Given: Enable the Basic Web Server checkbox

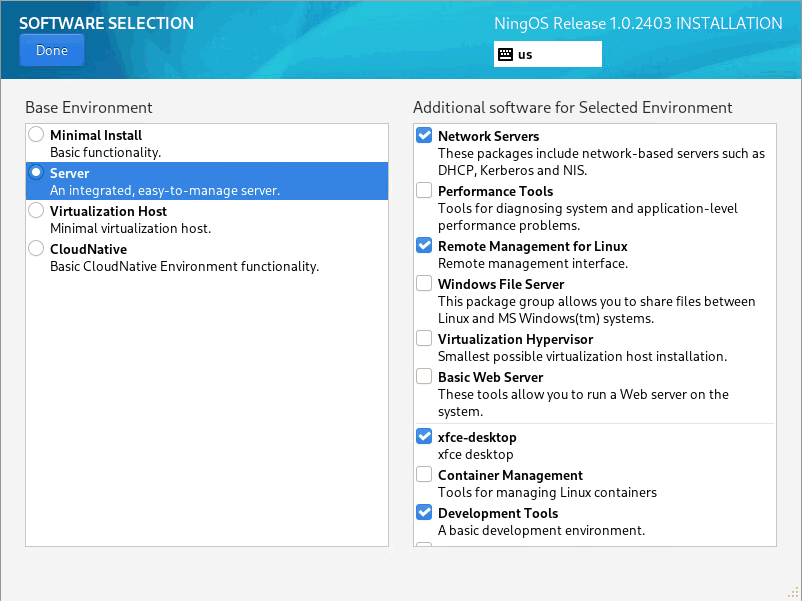Looking at the screenshot, I should coord(424,376).
